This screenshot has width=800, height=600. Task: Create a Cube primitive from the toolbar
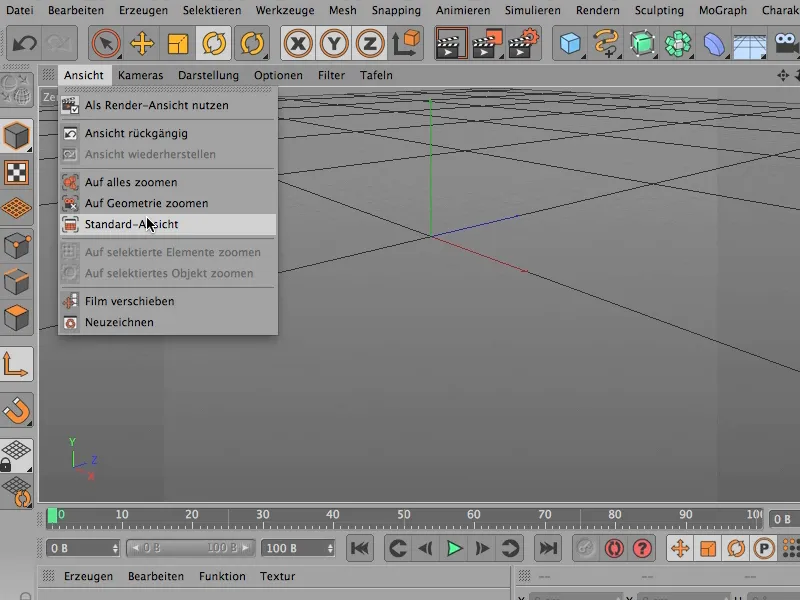569,42
